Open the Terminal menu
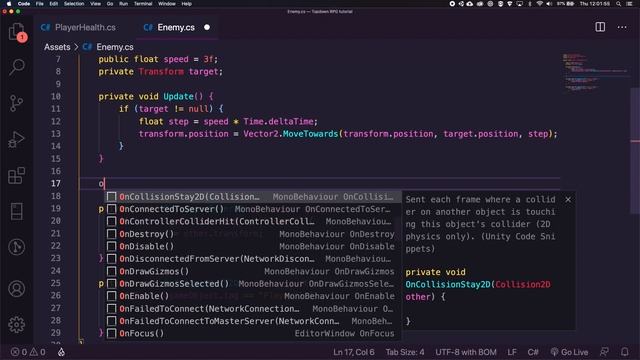This screenshot has height=360, width=640. (143, 4)
